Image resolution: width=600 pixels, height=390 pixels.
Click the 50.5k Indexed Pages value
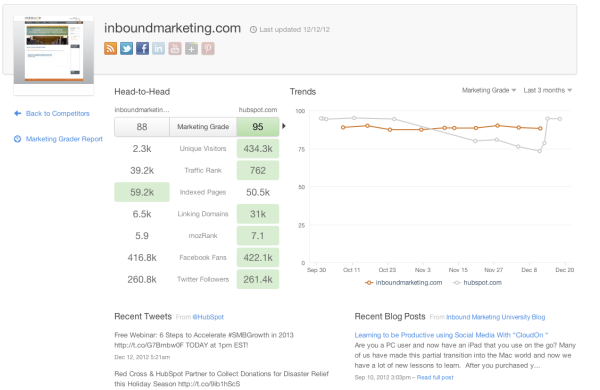tap(258, 192)
